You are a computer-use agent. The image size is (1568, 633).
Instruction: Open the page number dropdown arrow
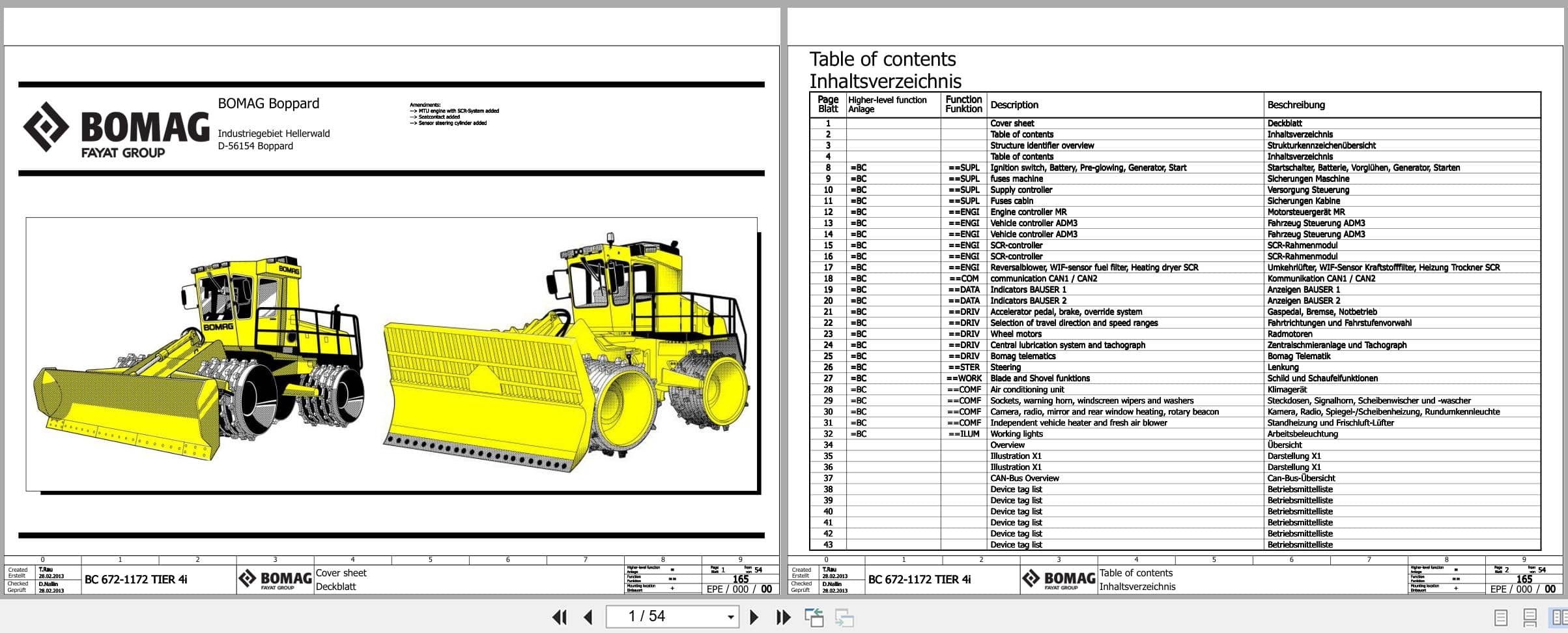731,617
